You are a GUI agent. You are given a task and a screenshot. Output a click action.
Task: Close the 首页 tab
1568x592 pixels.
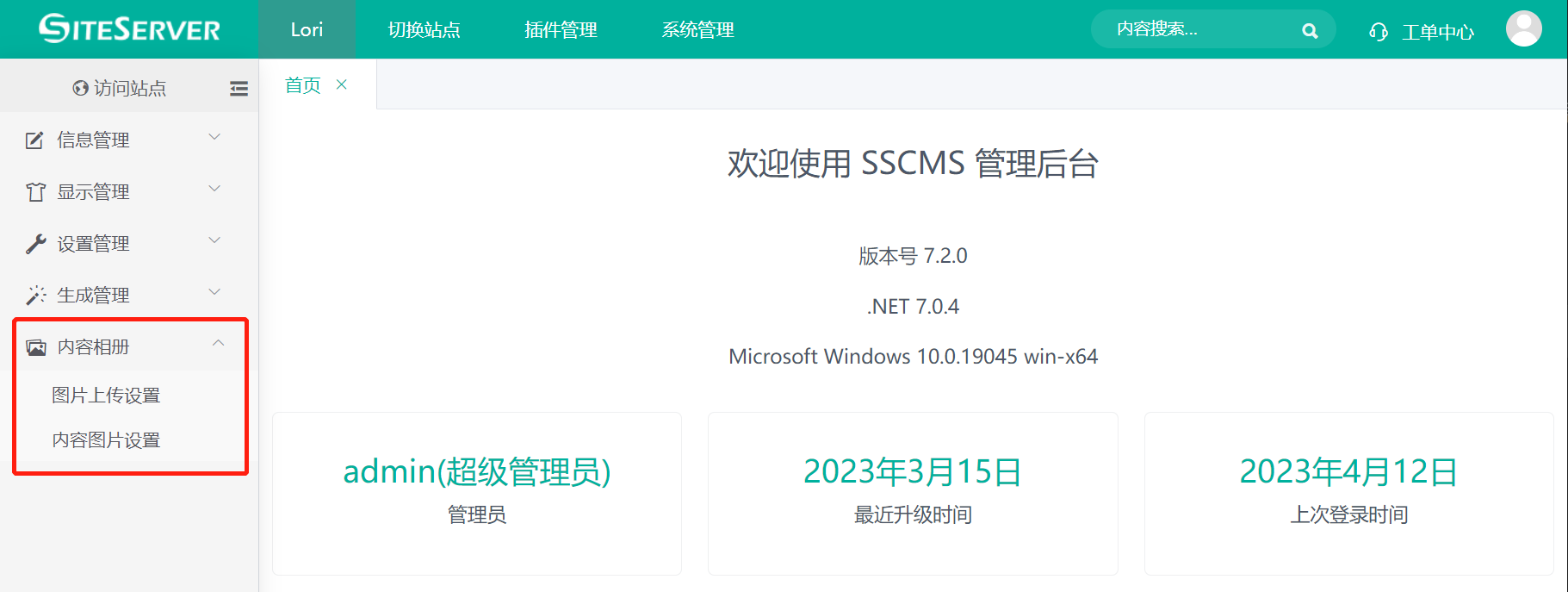pyautogui.click(x=342, y=84)
